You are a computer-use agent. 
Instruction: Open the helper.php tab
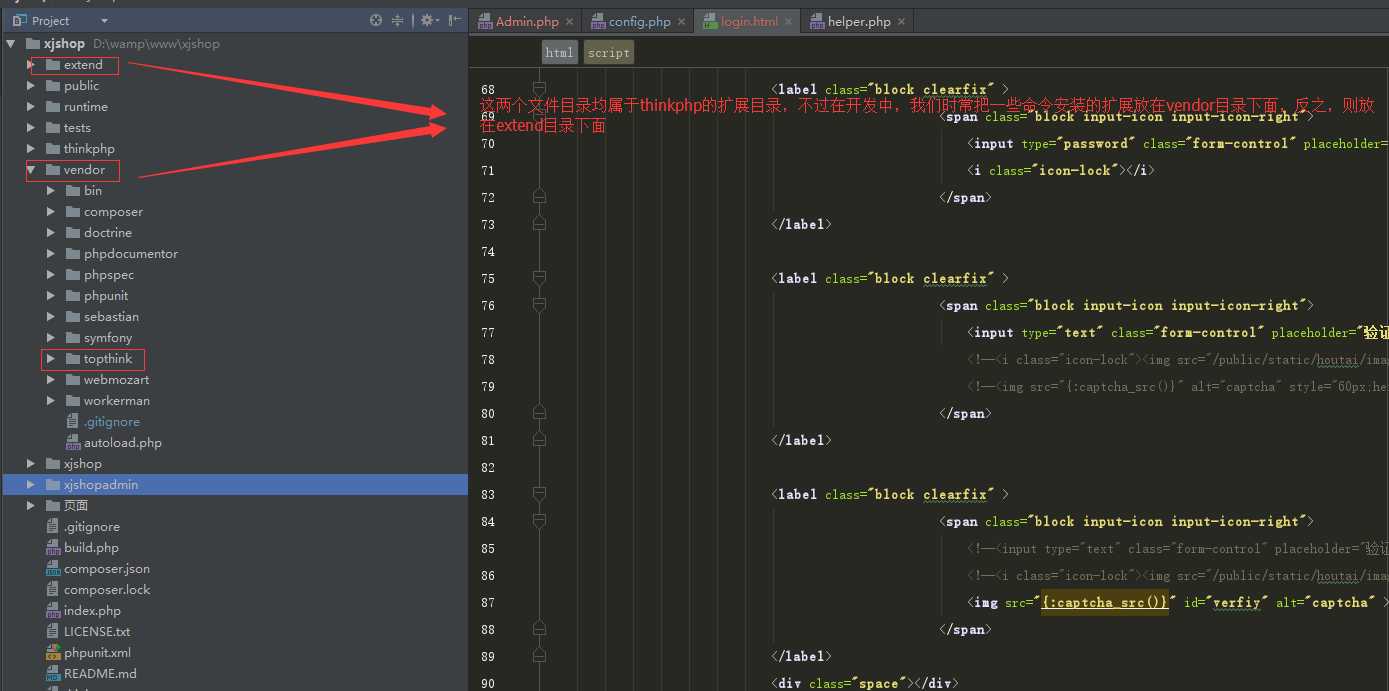859,21
